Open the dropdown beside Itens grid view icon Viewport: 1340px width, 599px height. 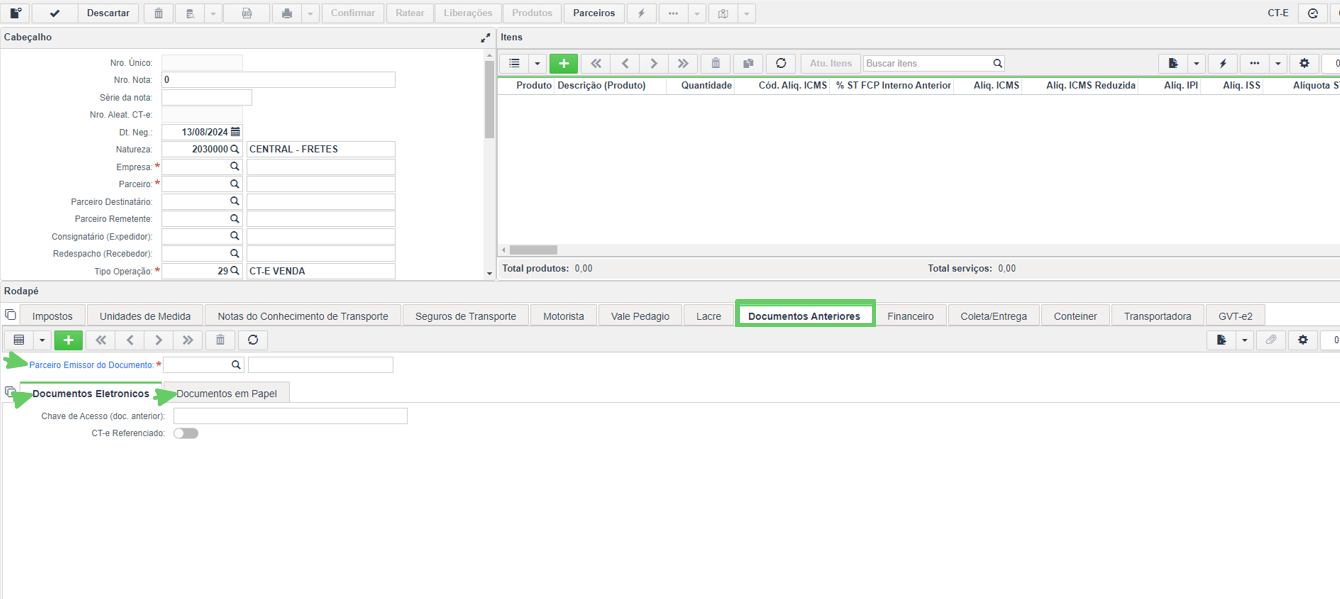(537, 63)
